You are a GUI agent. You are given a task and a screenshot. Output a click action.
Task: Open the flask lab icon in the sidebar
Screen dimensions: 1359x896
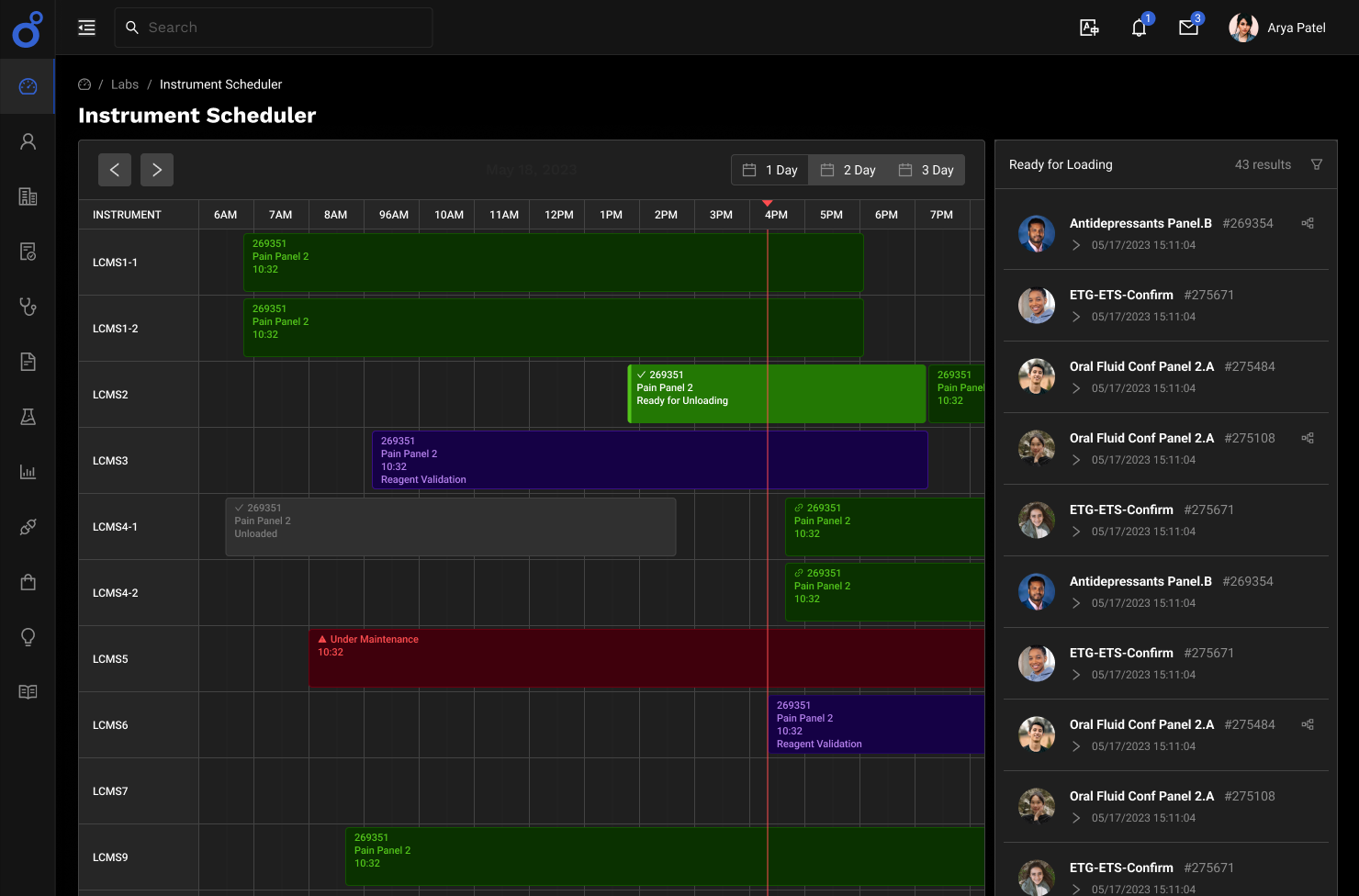point(28,417)
